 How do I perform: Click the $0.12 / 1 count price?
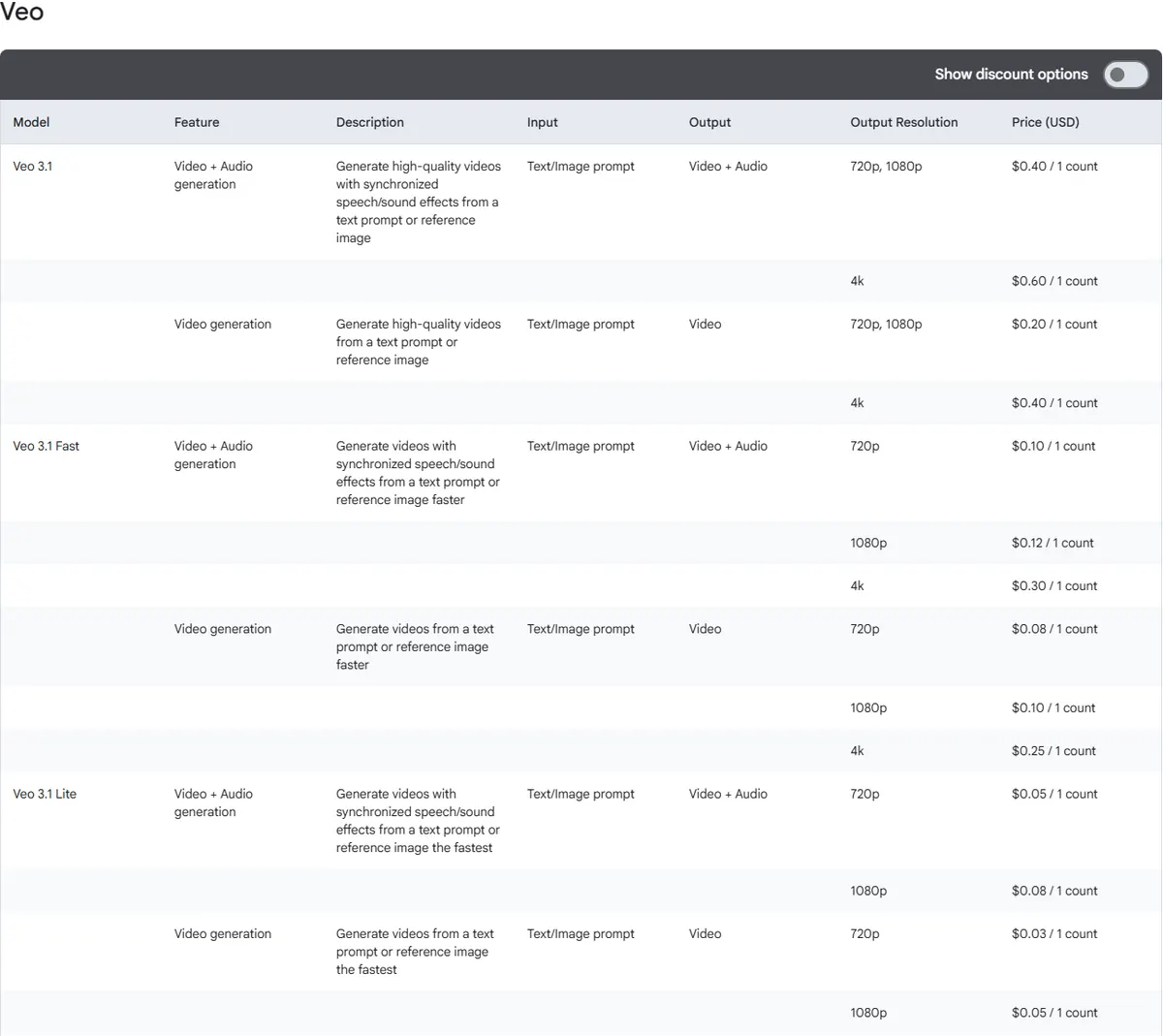pos(1053,544)
